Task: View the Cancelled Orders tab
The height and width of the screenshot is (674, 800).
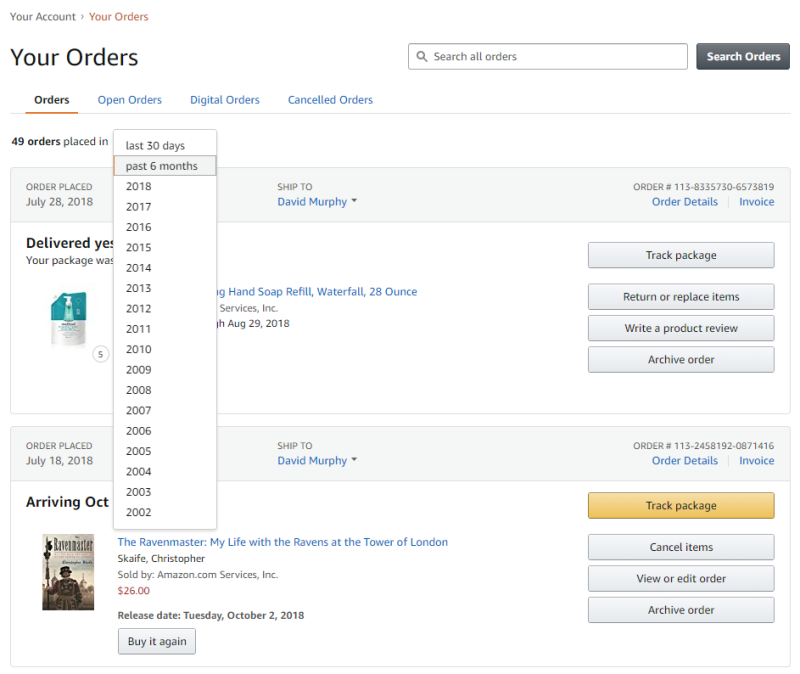Action: click(x=330, y=100)
